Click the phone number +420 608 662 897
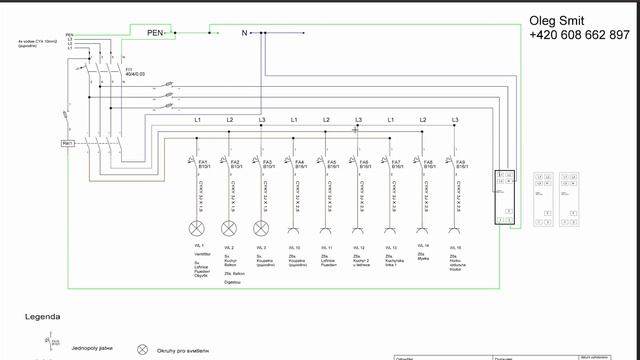This screenshot has height=360, width=640. 580,35
